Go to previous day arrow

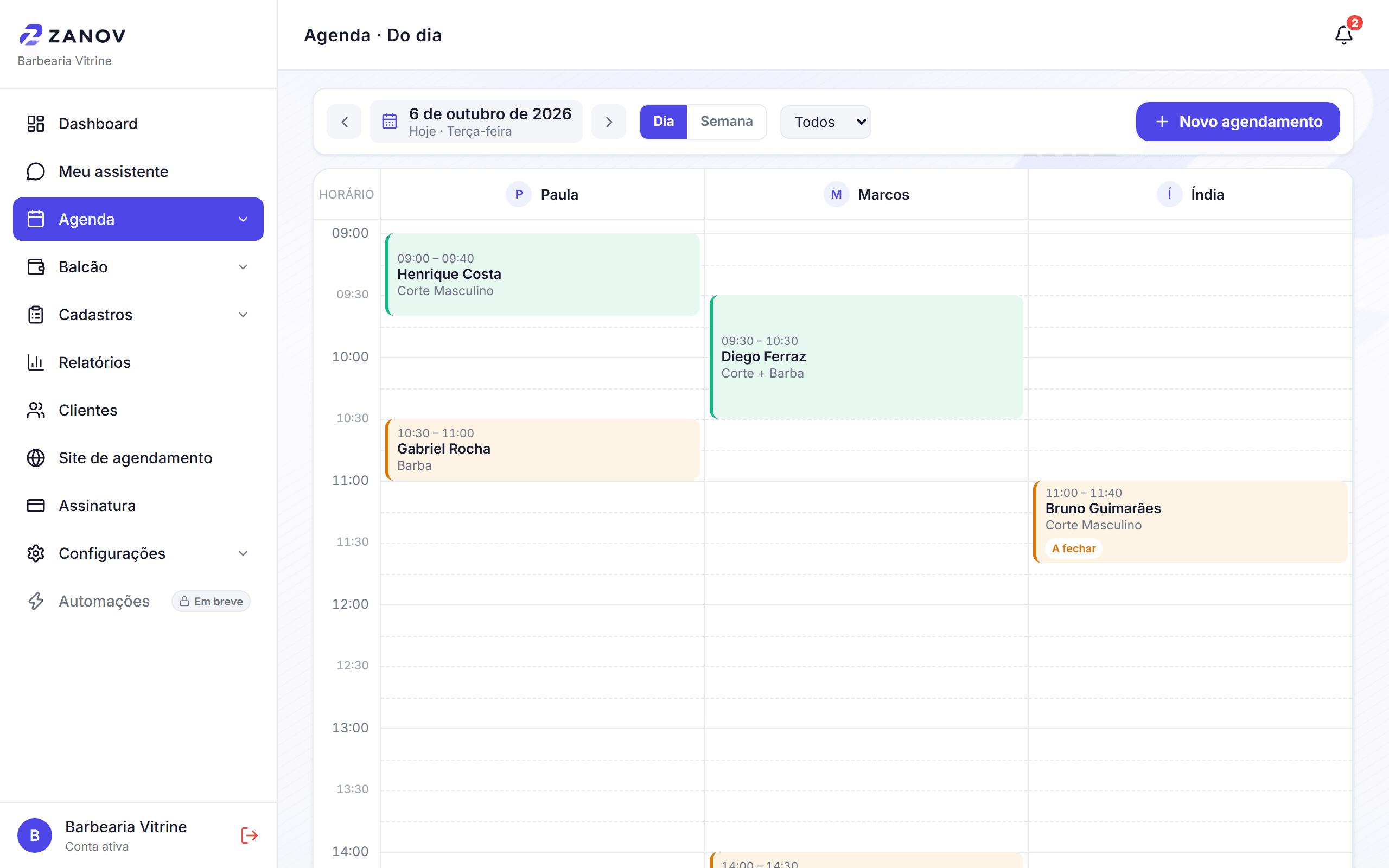click(345, 122)
